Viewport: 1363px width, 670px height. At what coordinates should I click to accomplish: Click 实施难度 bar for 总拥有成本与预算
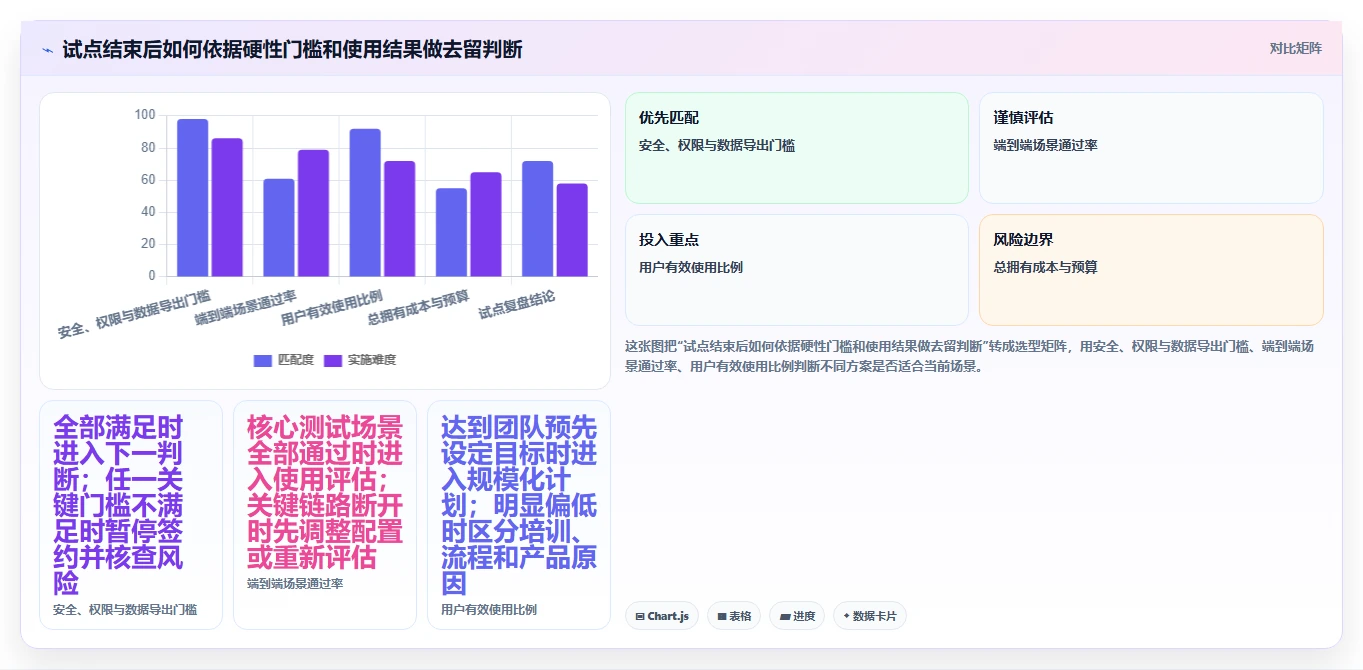pos(486,224)
